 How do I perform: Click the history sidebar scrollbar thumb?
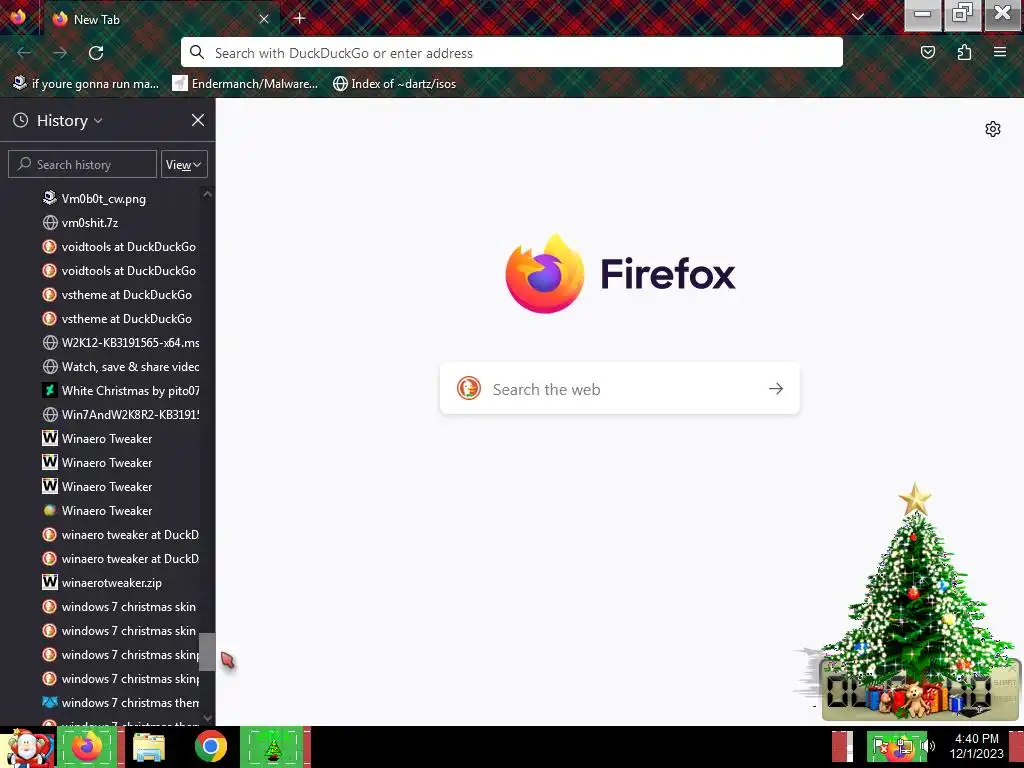(x=207, y=652)
